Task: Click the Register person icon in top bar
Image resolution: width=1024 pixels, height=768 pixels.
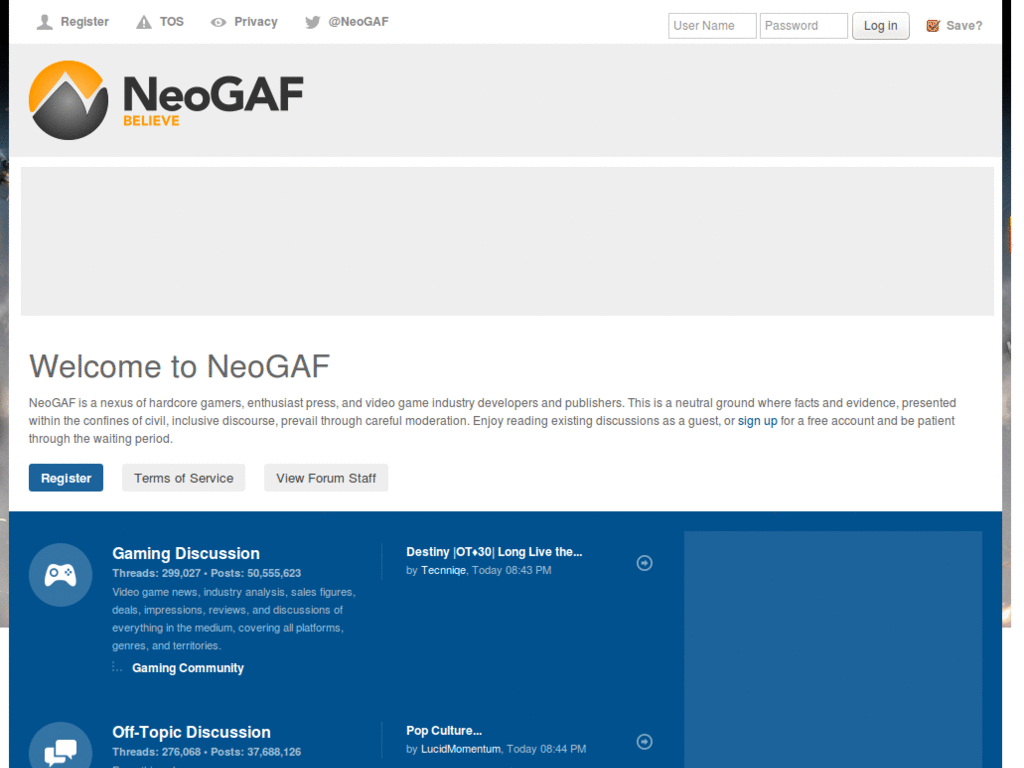Action: [x=44, y=22]
